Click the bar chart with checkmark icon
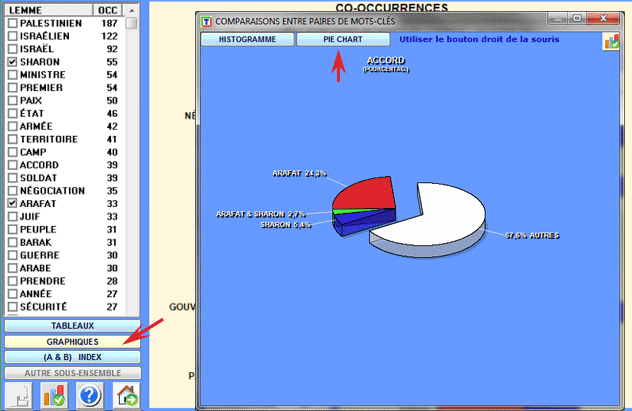This screenshot has width=632, height=411. coord(53,395)
